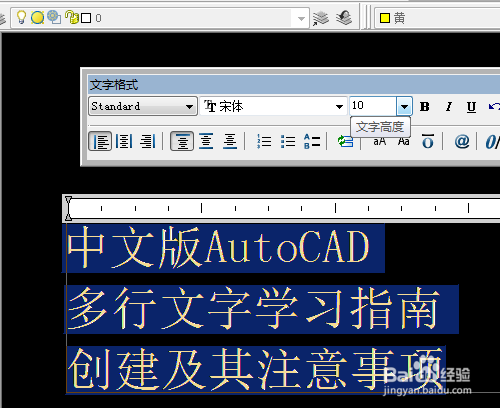Open the 宋体 font dropdown
The width and height of the screenshot is (500, 408).
coord(273,106)
